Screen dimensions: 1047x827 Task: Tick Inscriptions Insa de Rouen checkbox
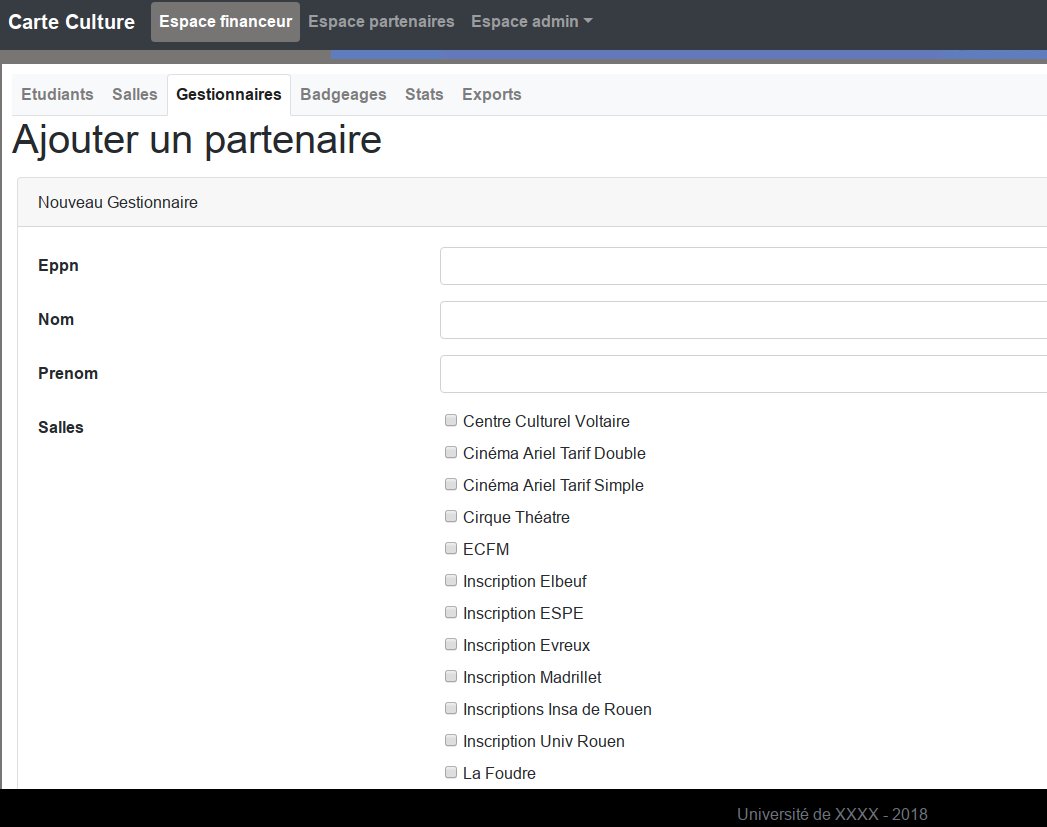(451, 709)
